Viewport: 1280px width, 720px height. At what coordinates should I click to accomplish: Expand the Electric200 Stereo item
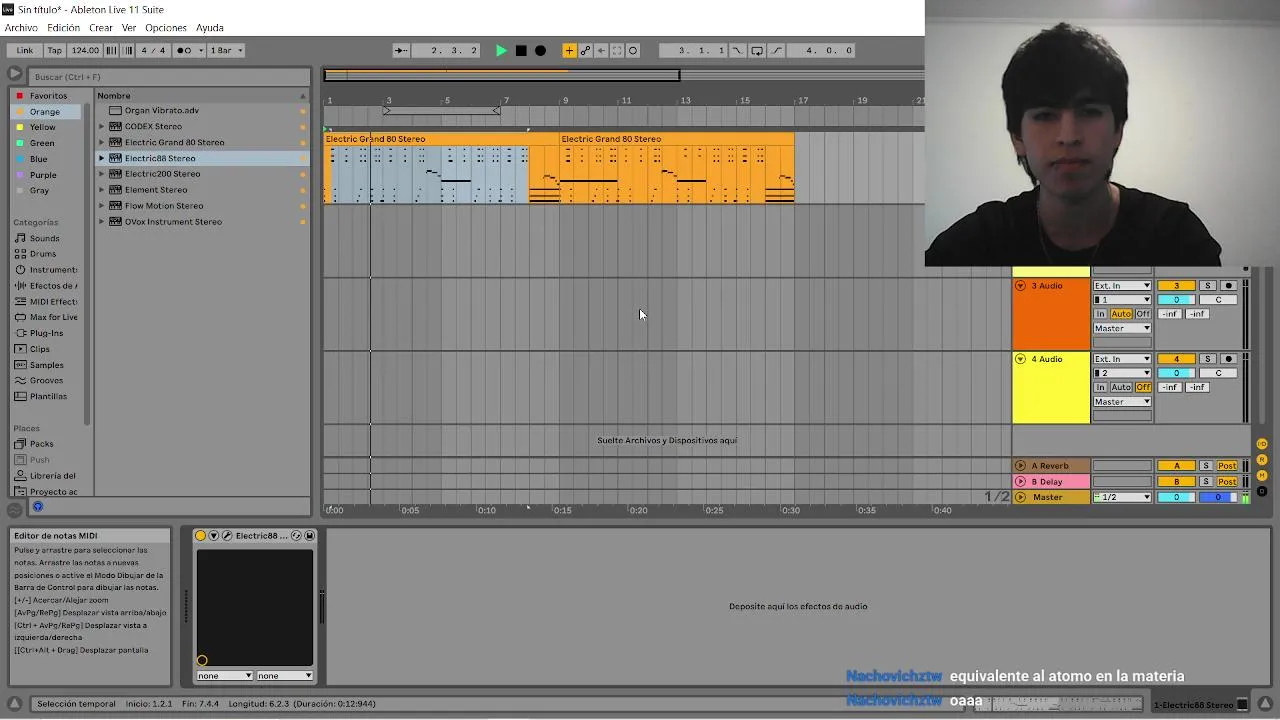click(x=101, y=174)
